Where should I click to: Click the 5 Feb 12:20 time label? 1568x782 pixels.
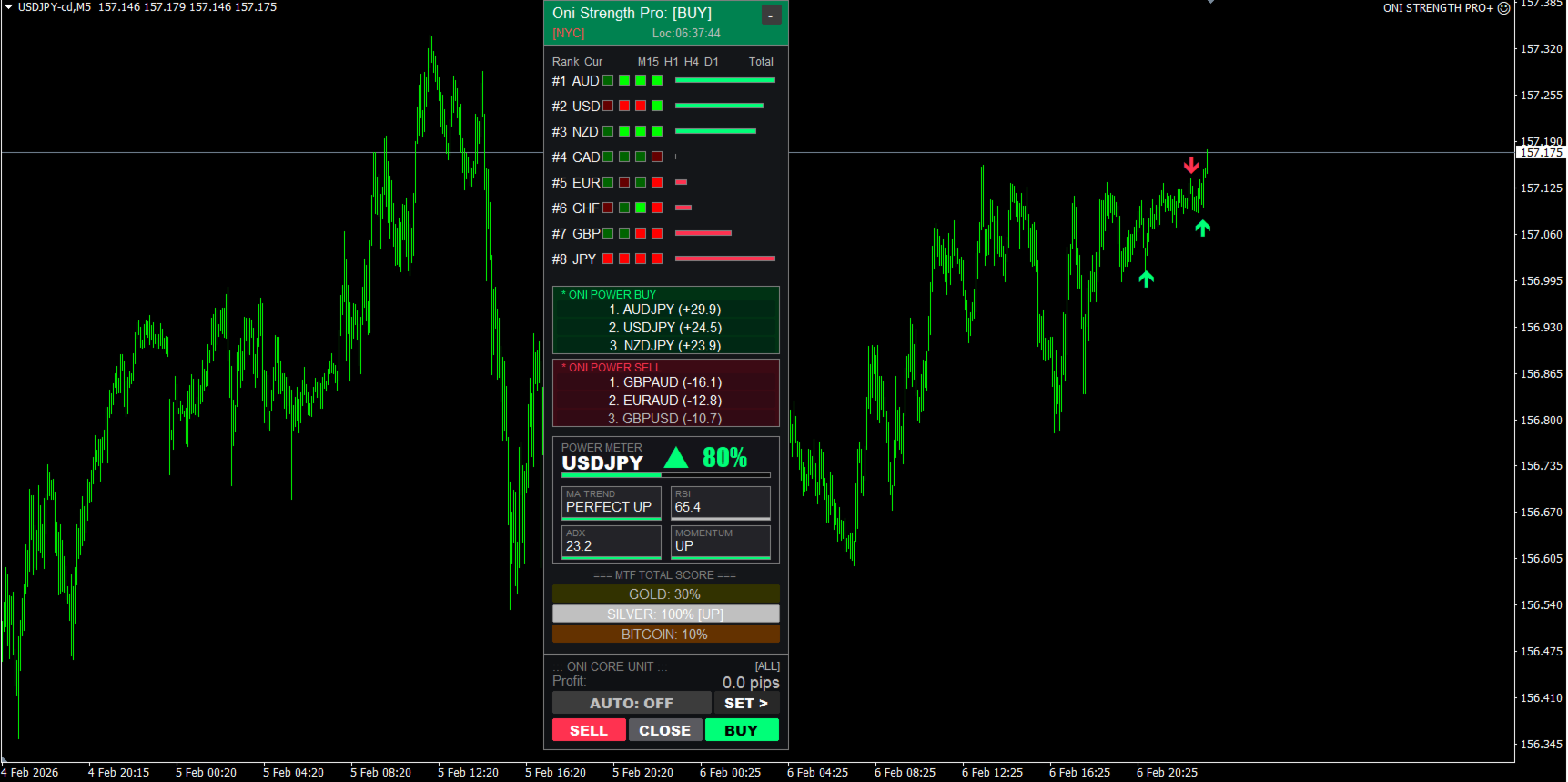click(x=468, y=773)
